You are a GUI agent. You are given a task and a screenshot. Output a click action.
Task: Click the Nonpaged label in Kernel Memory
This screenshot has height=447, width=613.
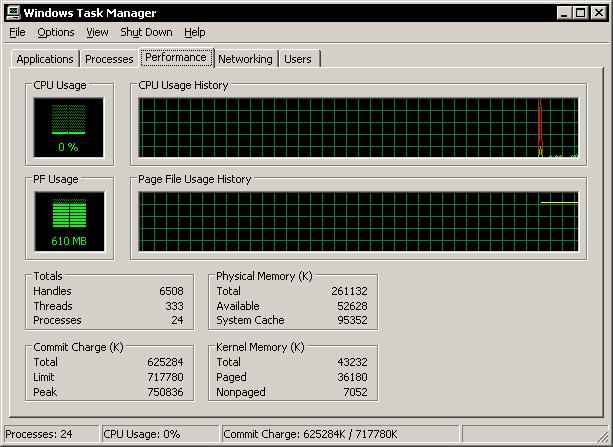click(x=241, y=392)
